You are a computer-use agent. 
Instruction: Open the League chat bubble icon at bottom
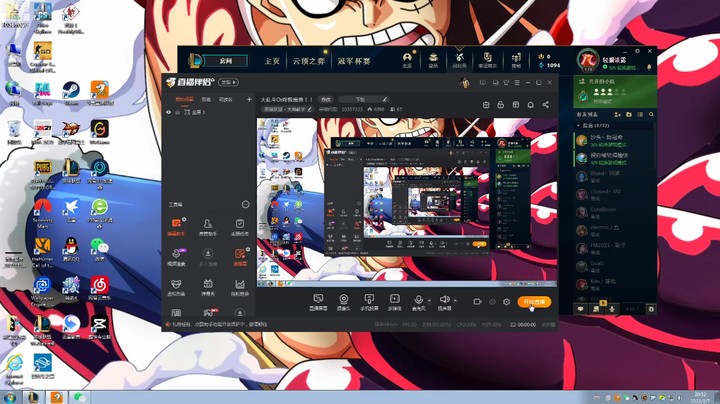point(580,309)
